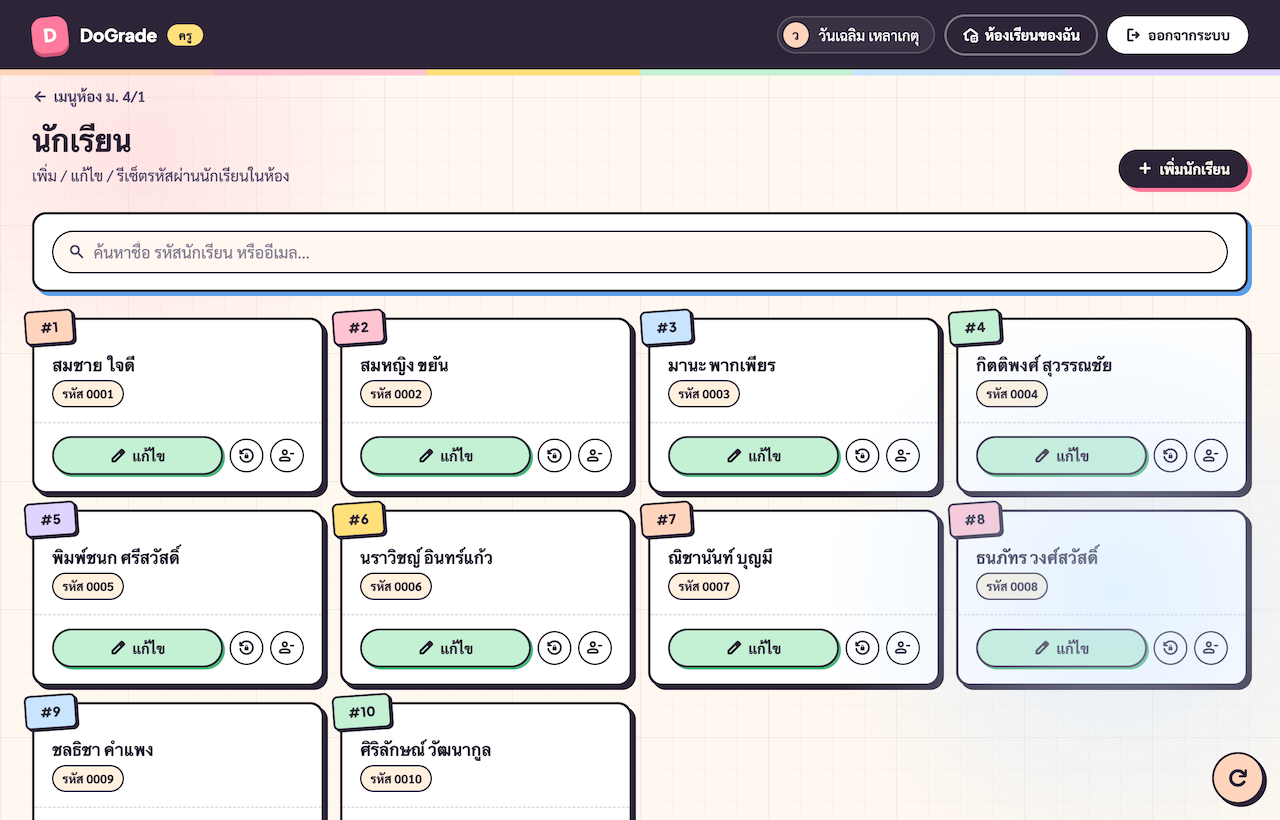Click แก้ไข on card #7

pyautogui.click(x=753, y=648)
